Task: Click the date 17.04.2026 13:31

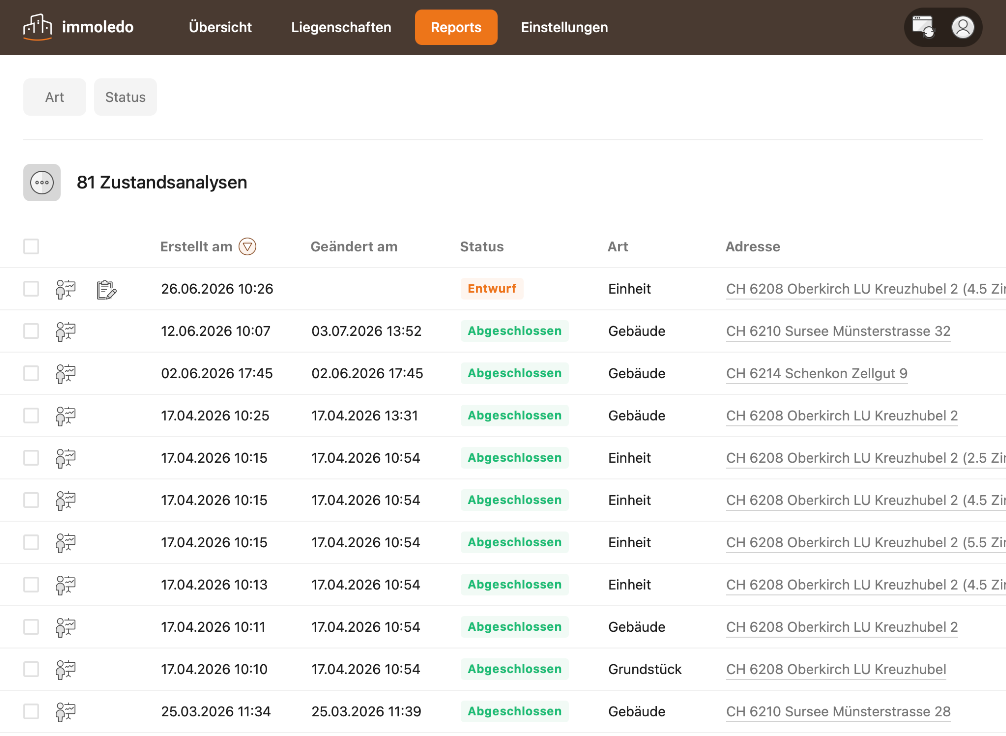Action: [x=364, y=416]
